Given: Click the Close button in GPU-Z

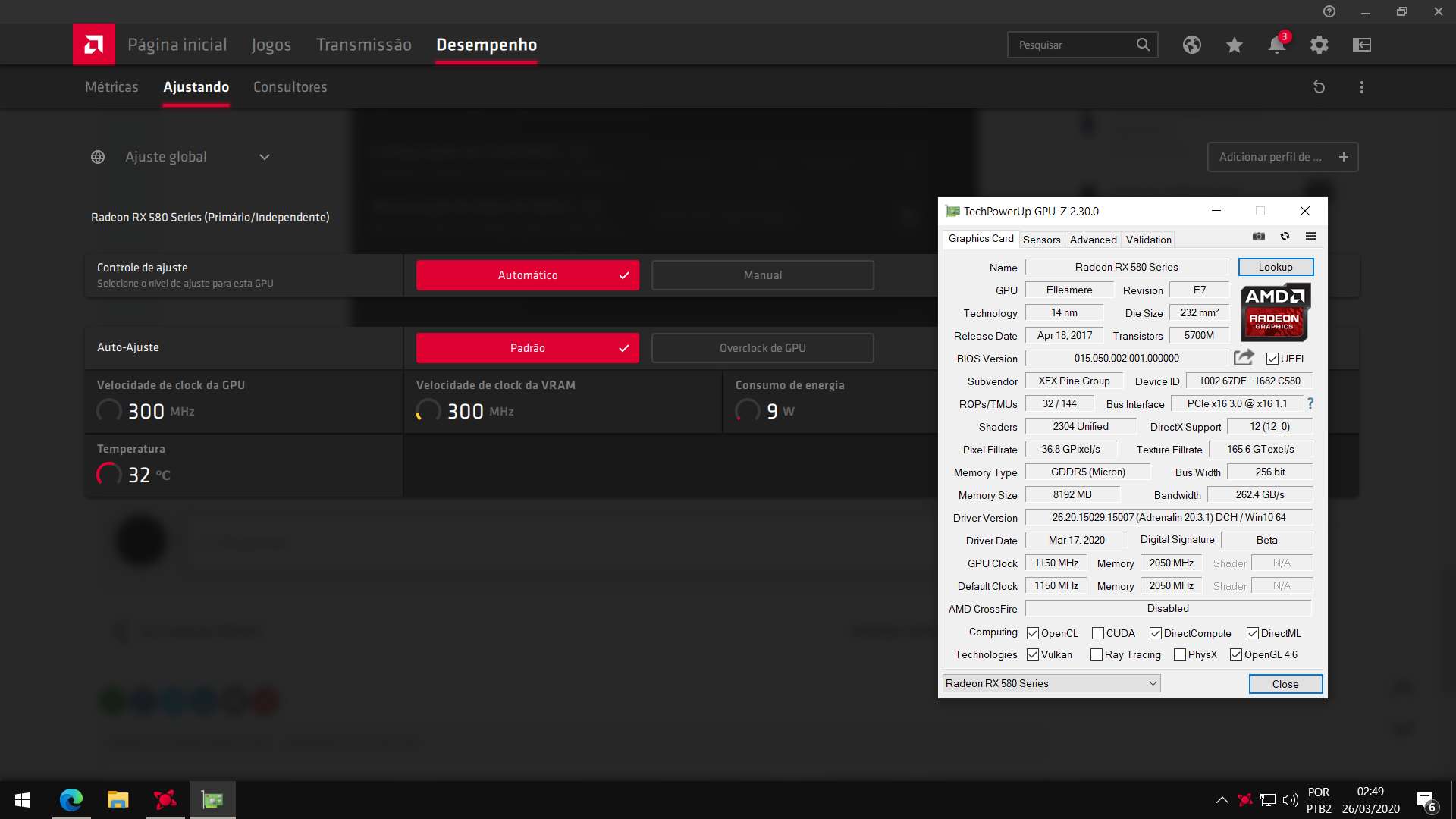Looking at the screenshot, I should pyautogui.click(x=1285, y=684).
